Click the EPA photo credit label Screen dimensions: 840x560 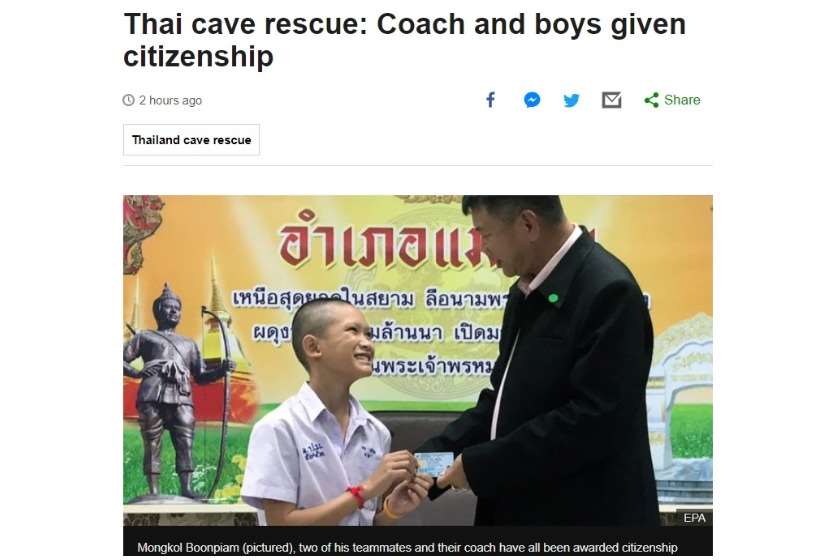pyautogui.click(x=694, y=518)
